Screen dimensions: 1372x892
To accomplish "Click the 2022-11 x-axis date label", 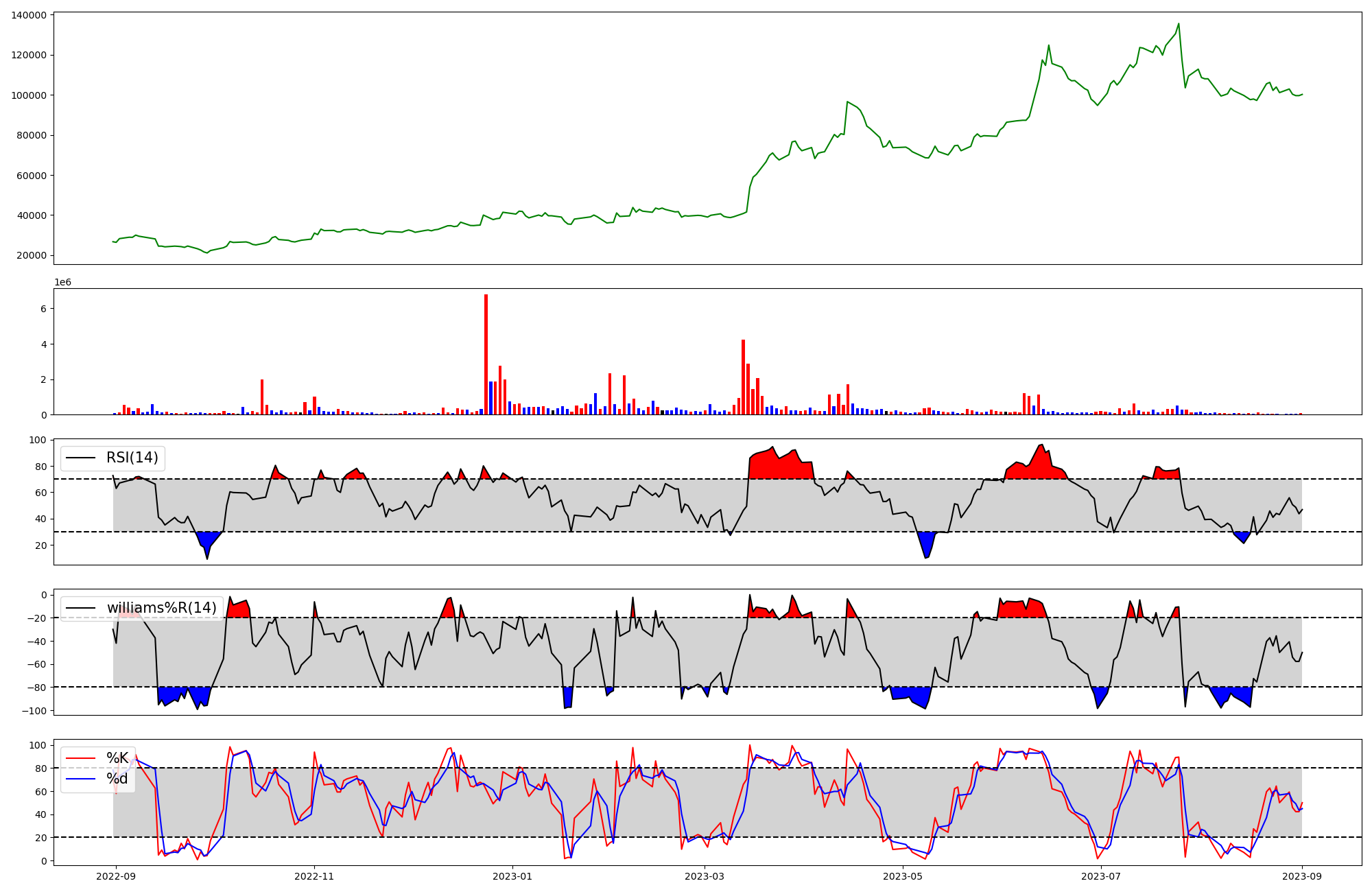I will [314, 876].
